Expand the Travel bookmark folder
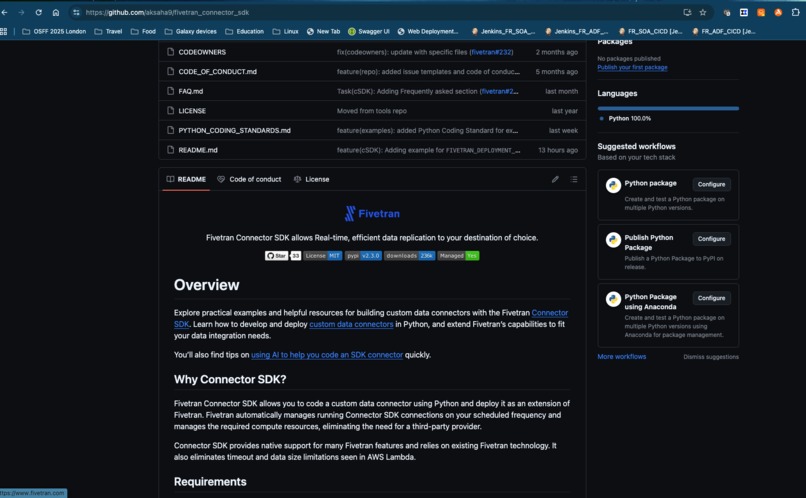 pyautogui.click(x=108, y=31)
